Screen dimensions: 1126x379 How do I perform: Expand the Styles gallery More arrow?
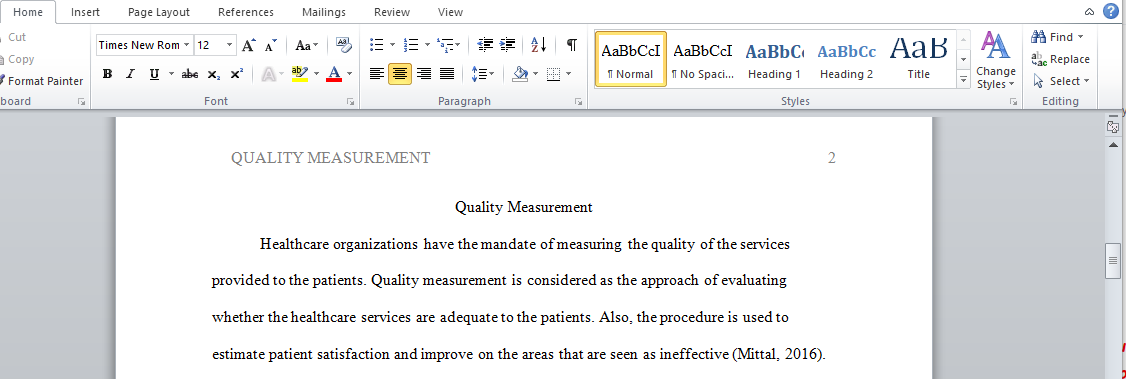(x=964, y=81)
